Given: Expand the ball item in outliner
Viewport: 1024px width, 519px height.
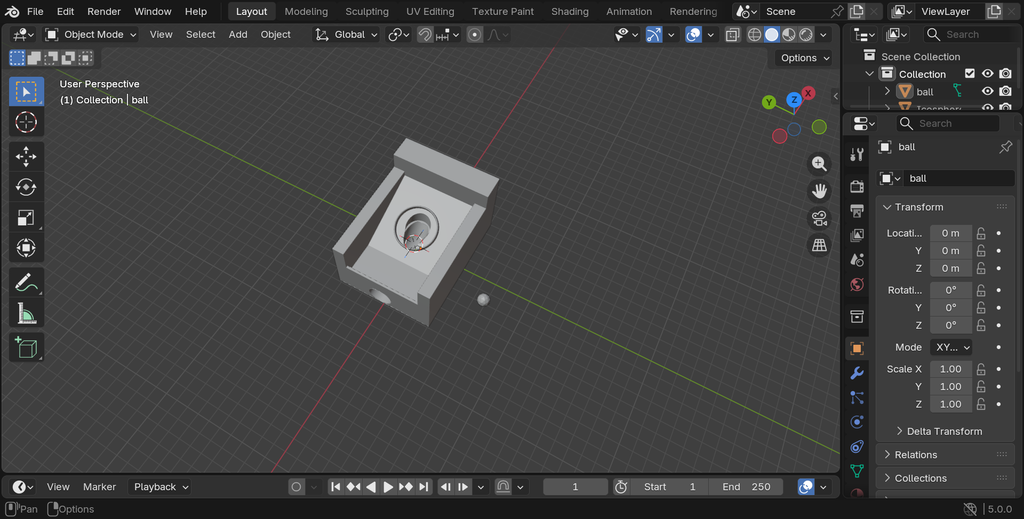Looking at the screenshot, I should click(887, 91).
